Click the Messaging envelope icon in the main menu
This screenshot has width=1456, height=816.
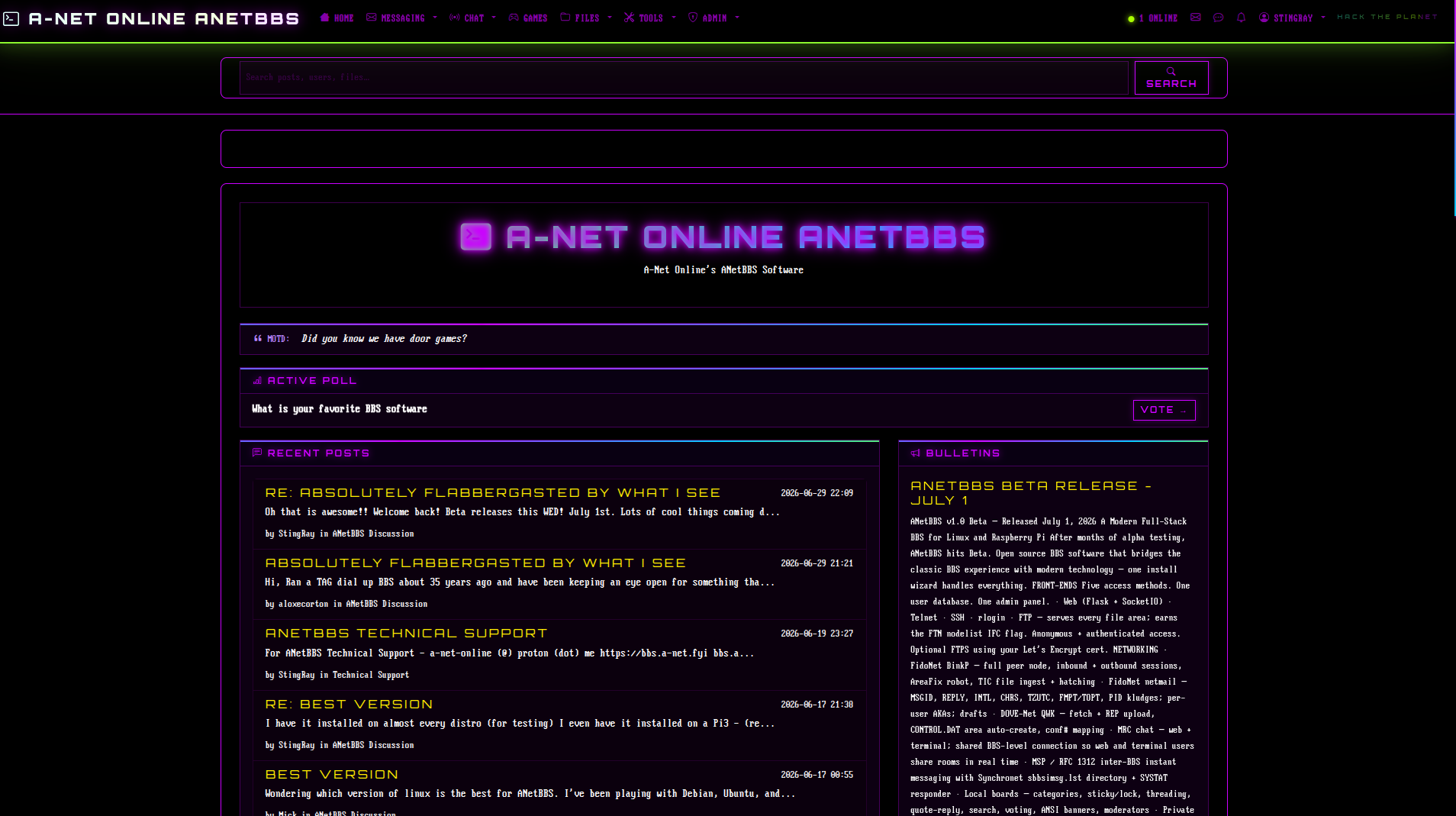click(x=372, y=18)
